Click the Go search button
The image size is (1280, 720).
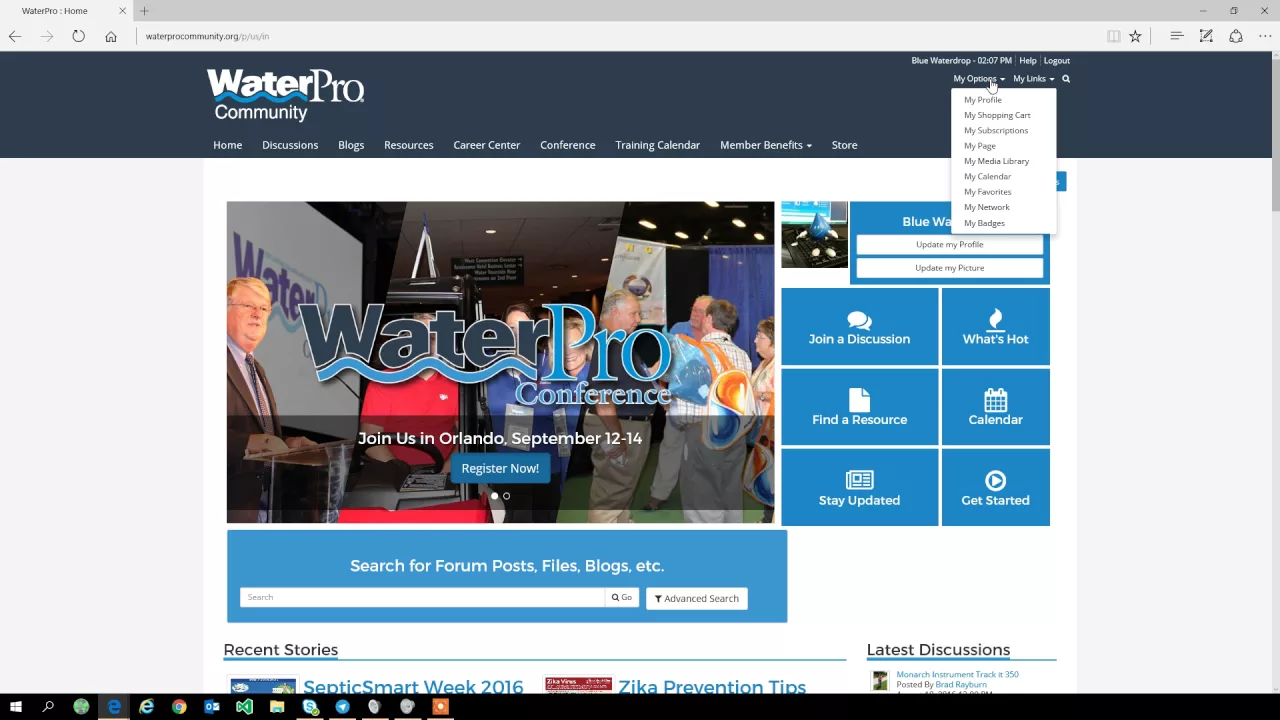tap(622, 598)
